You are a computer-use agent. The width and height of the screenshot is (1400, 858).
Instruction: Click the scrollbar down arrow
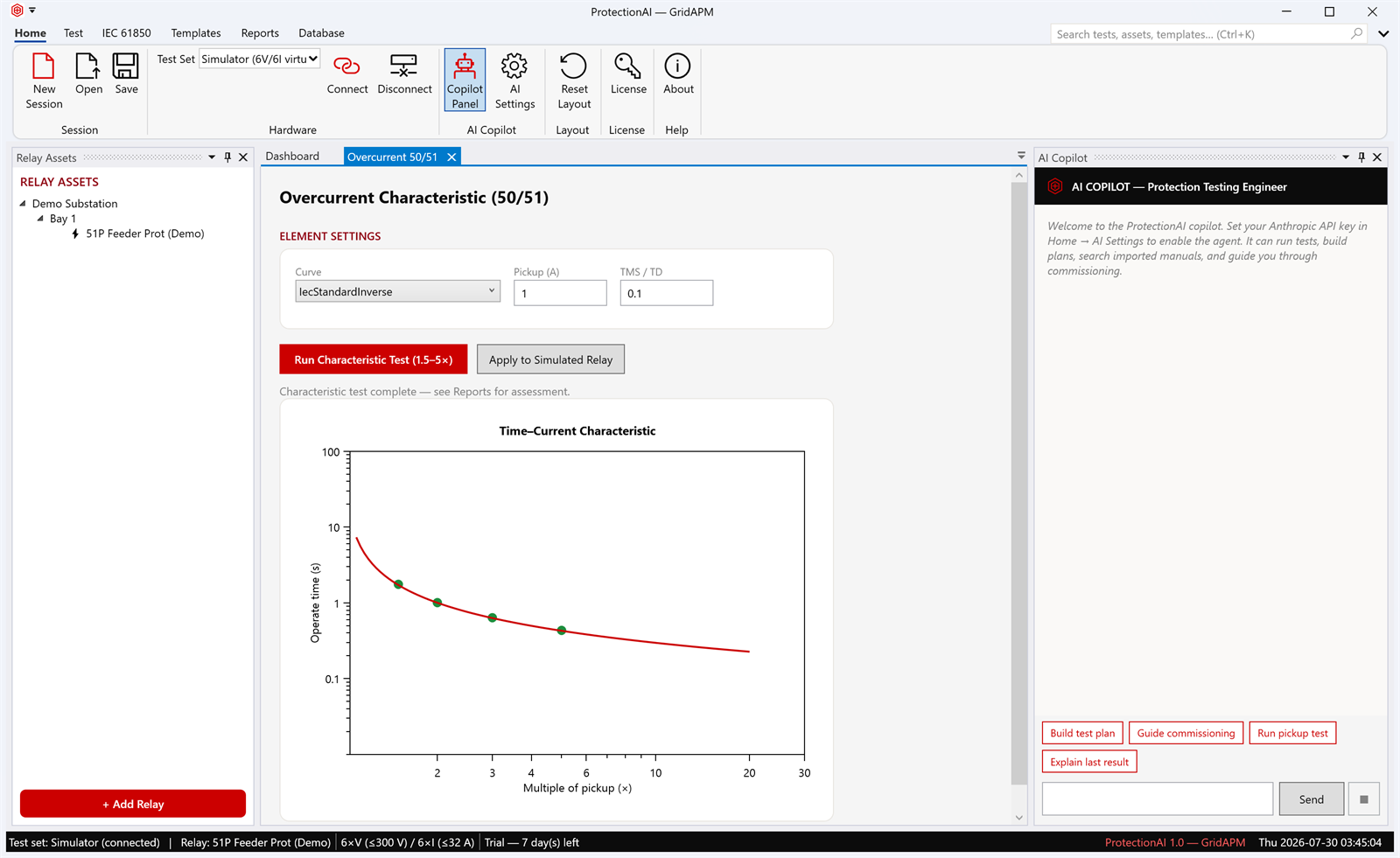1018,818
